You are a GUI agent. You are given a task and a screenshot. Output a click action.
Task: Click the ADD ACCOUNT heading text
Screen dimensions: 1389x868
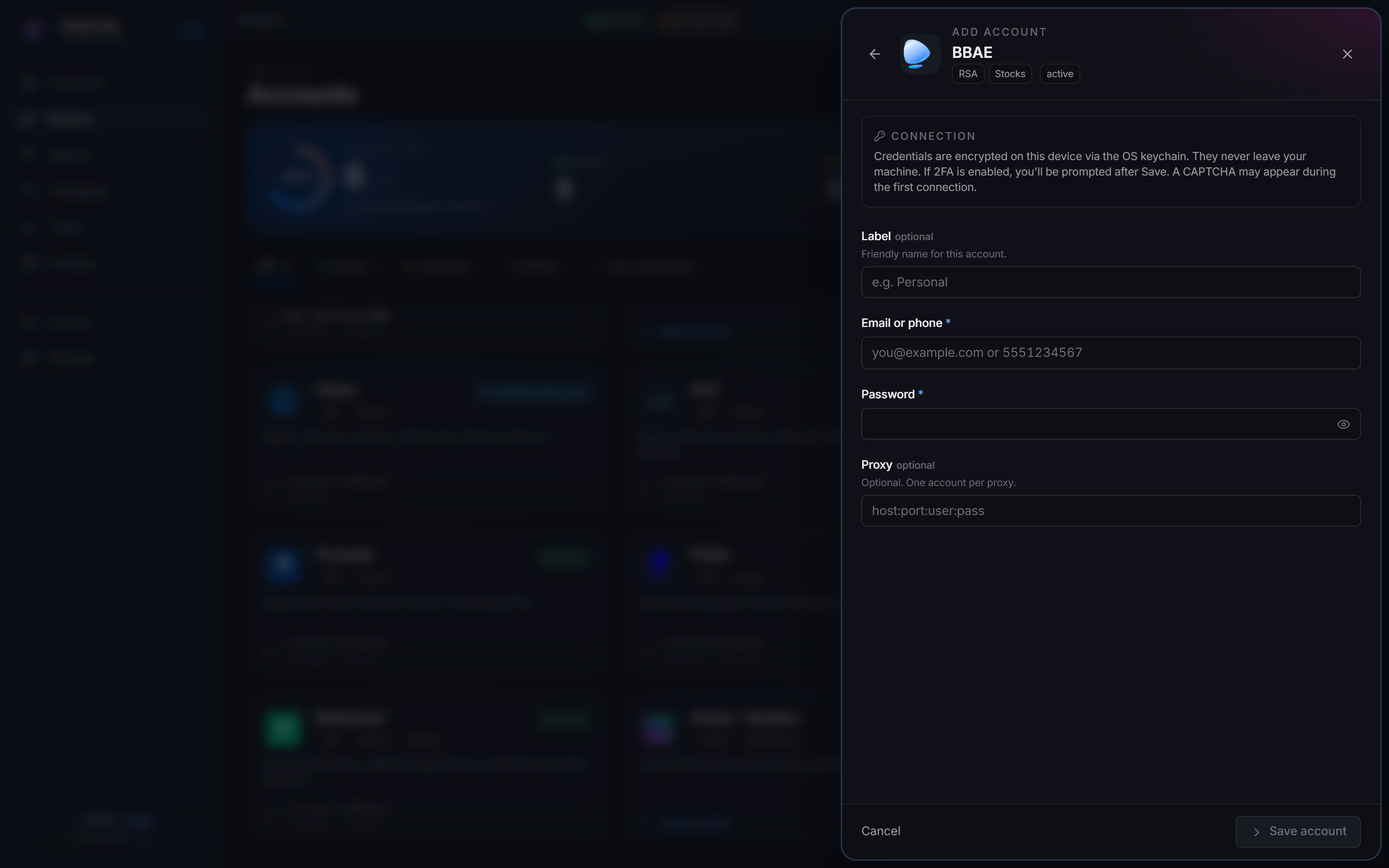tap(999, 32)
